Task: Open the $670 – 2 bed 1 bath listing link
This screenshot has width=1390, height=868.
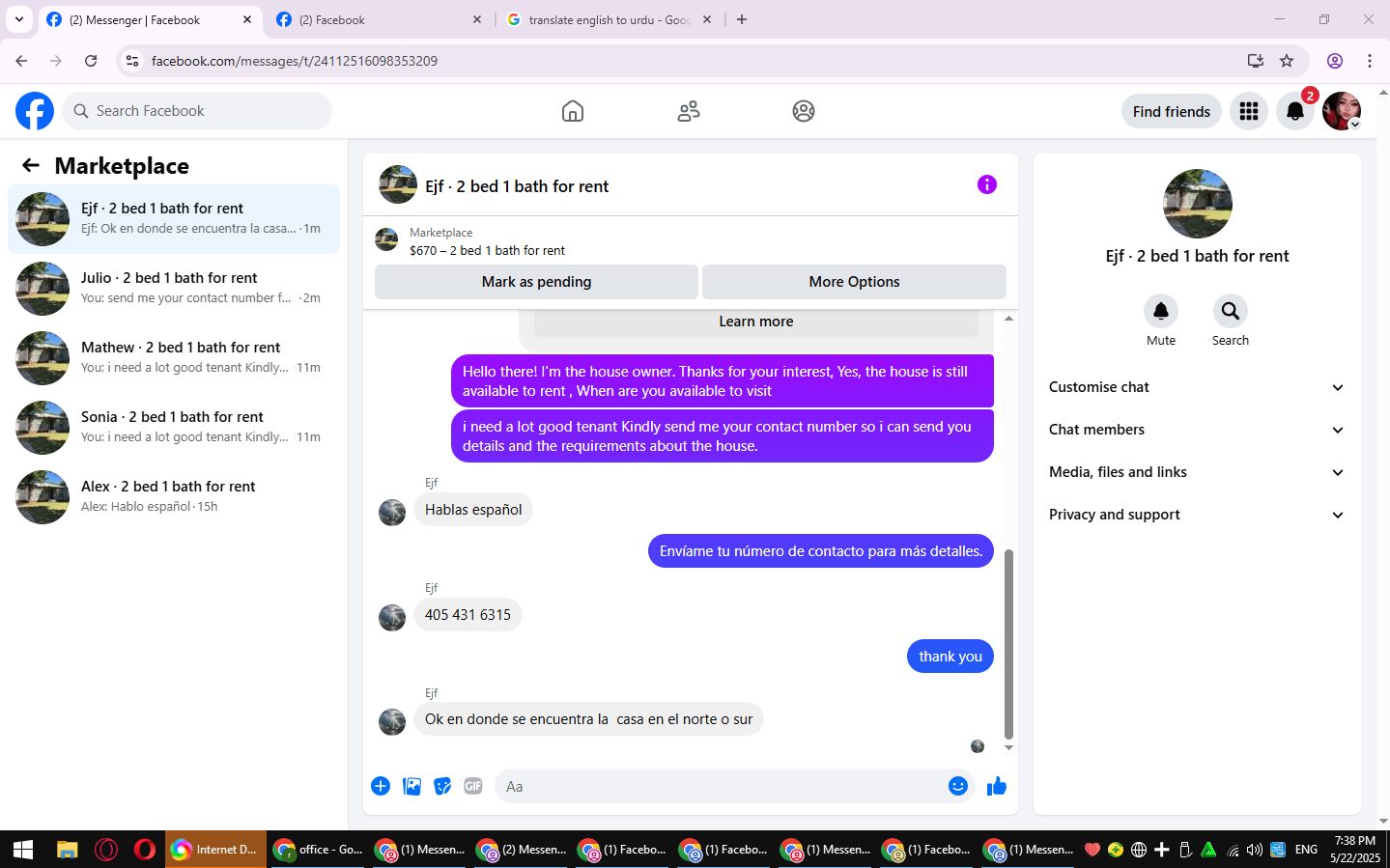Action: coord(487,250)
